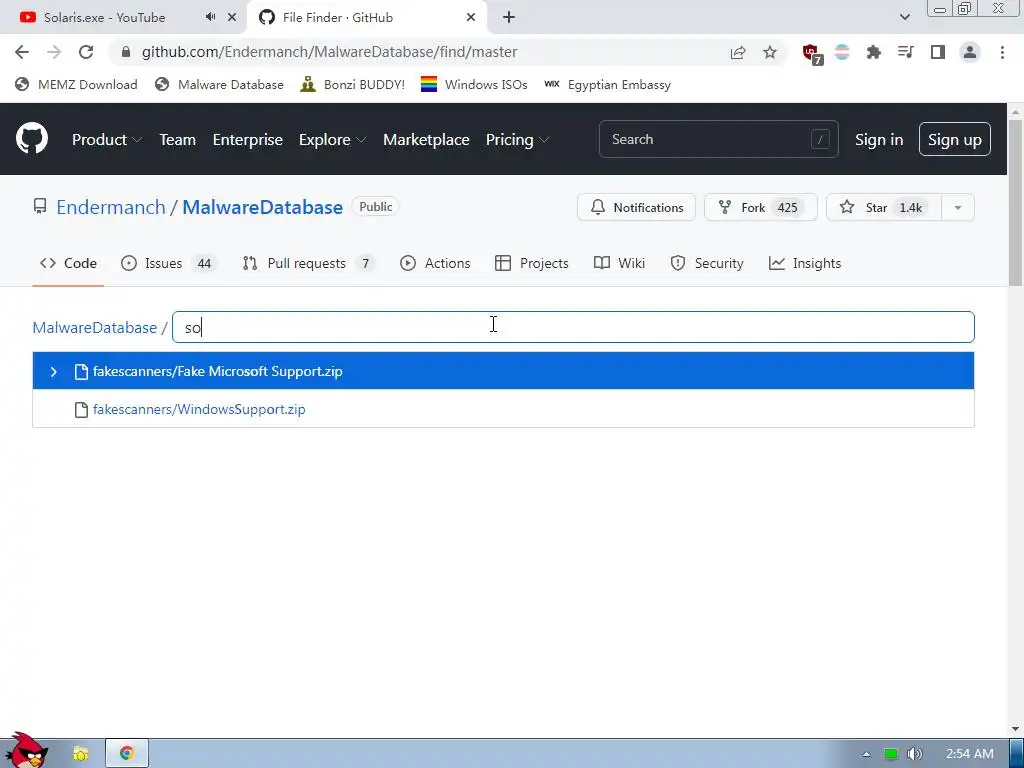The width and height of the screenshot is (1024, 768).
Task: Select the Projects tab
Action: (532, 263)
